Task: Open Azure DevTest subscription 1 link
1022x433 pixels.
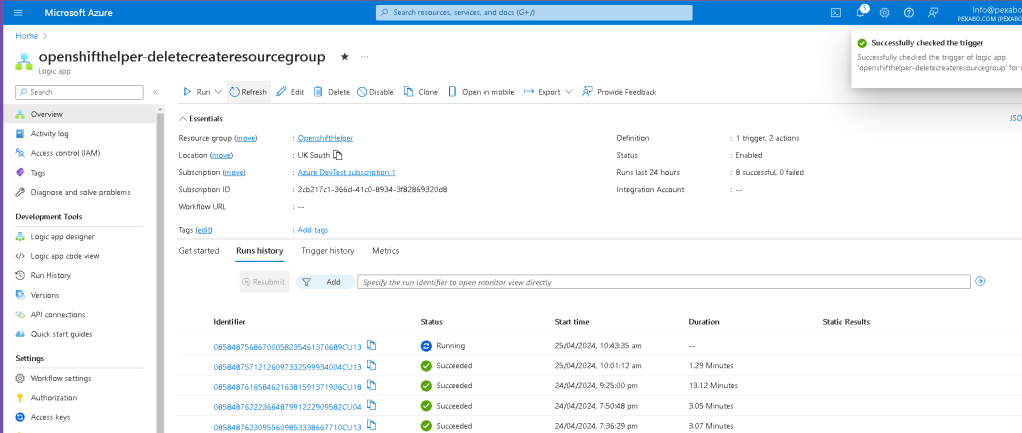Action: [347, 172]
